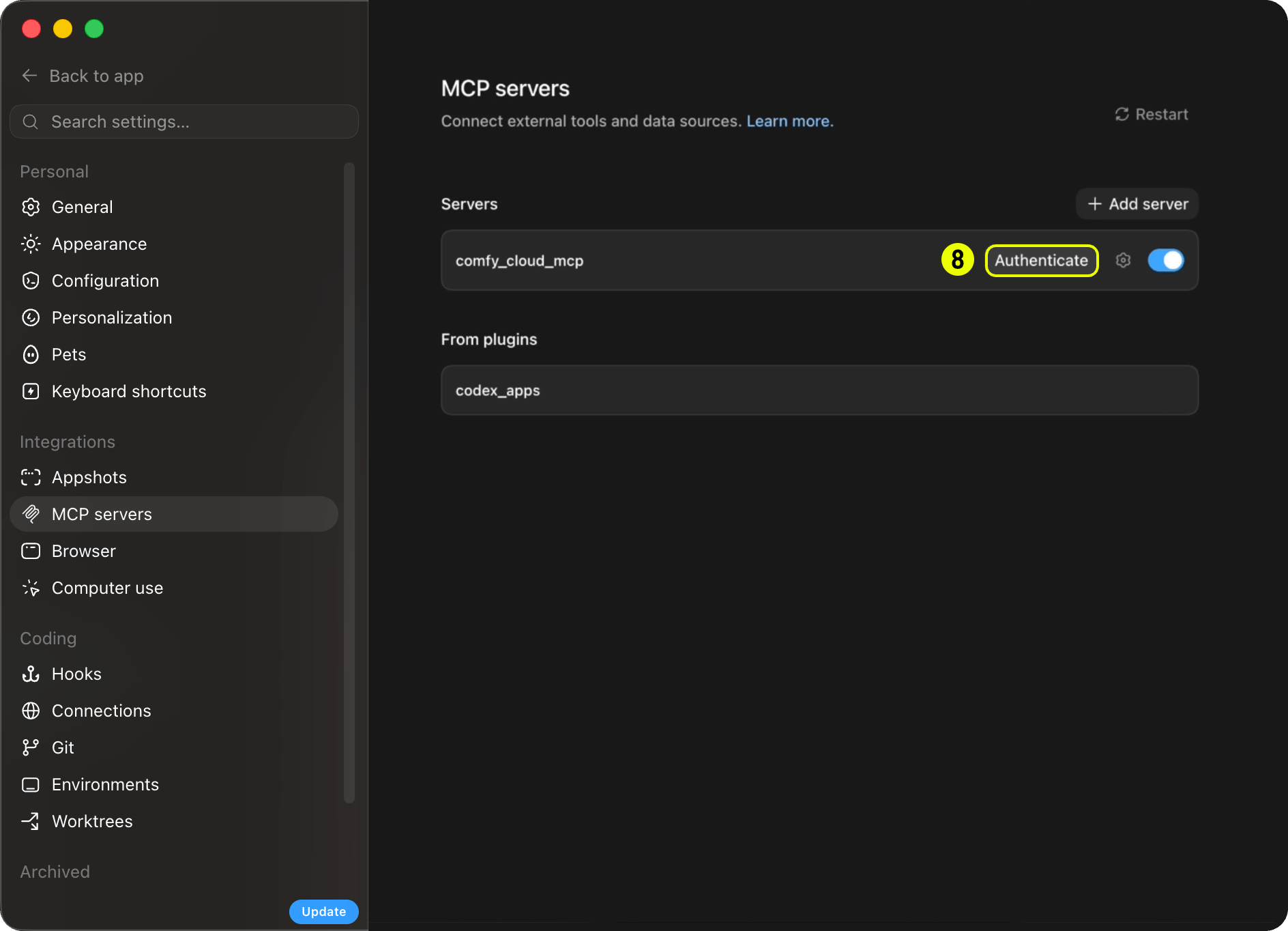The image size is (1288, 931).
Task: Select Personalization in sidebar
Action: [x=174, y=317]
